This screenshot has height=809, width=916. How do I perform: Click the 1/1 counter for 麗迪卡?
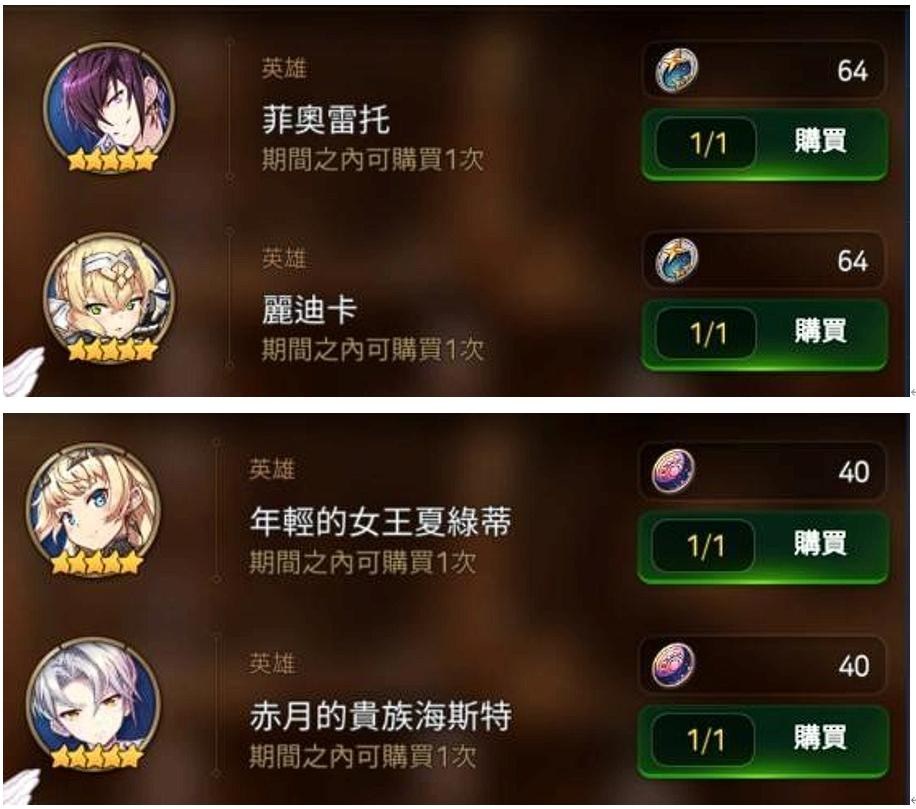(x=706, y=333)
